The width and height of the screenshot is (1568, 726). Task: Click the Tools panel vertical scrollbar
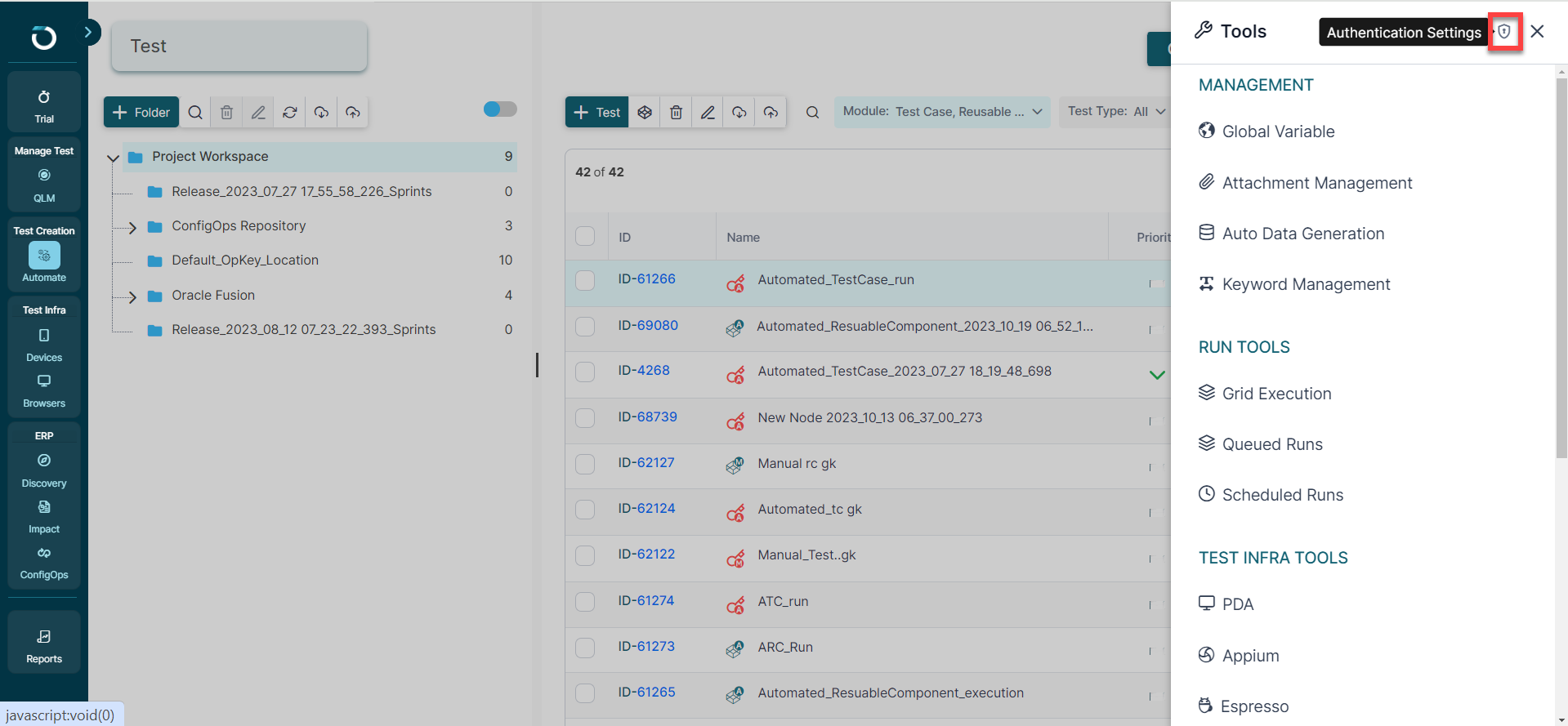[x=1561, y=268]
